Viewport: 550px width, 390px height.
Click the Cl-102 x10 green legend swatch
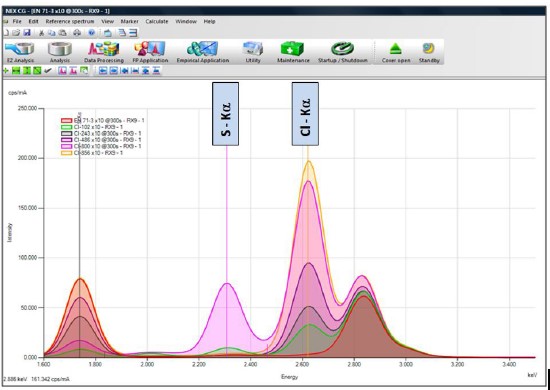(67, 127)
